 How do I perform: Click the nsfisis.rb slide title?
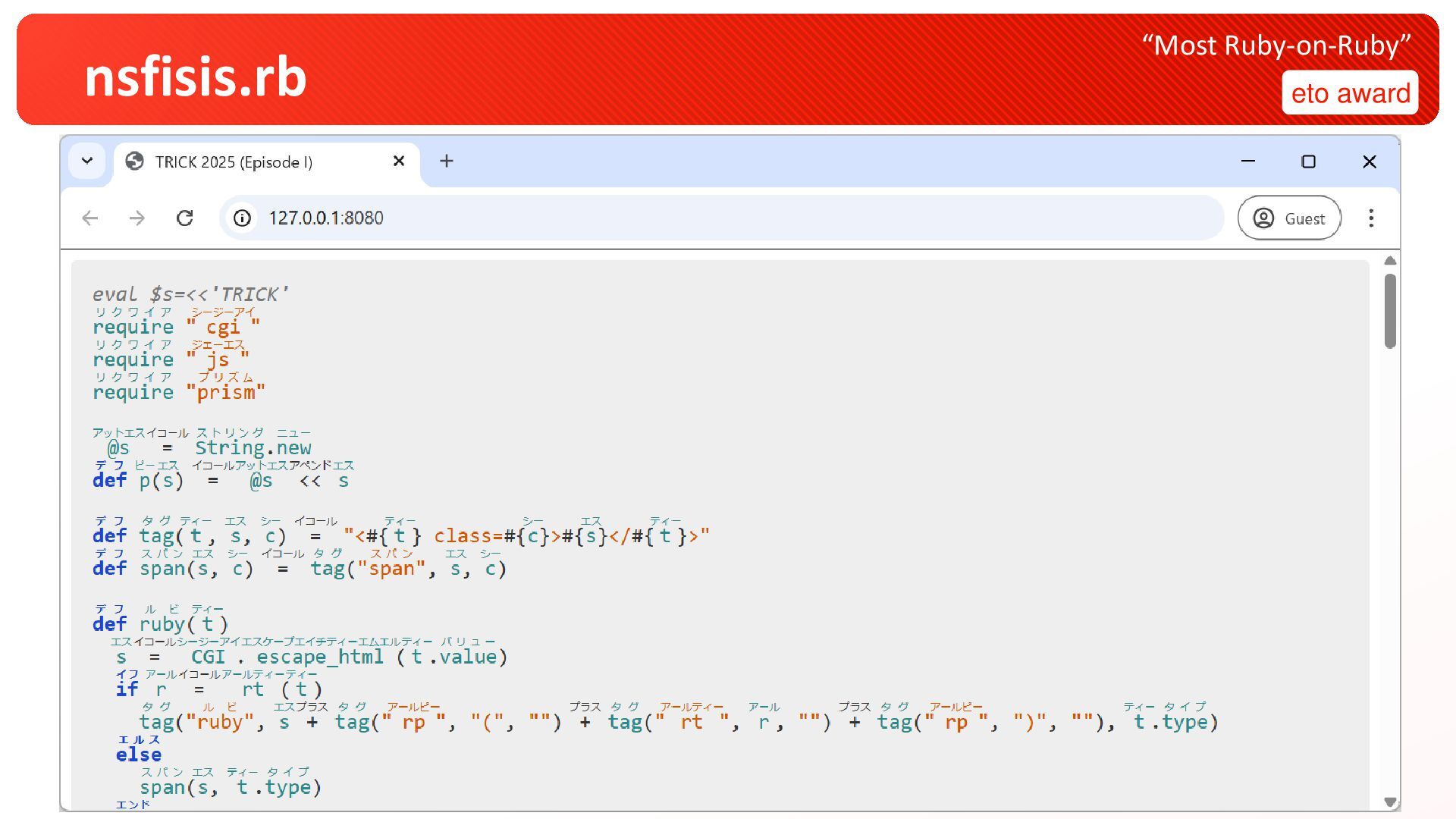click(x=196, y=77)
